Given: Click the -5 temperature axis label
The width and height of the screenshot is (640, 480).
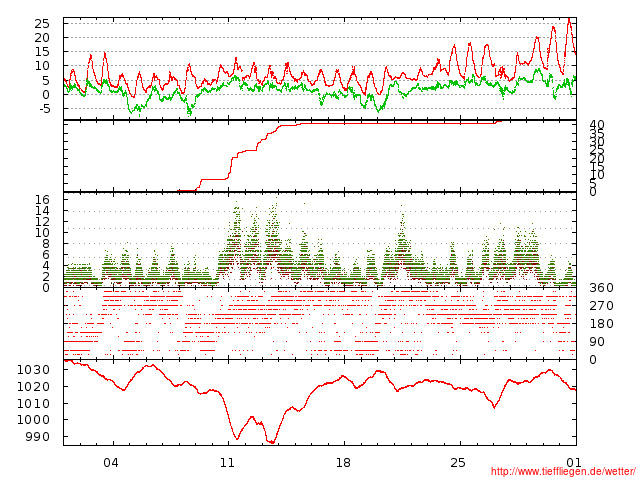Looking at the screenshot, I should [x=44, y=109].
